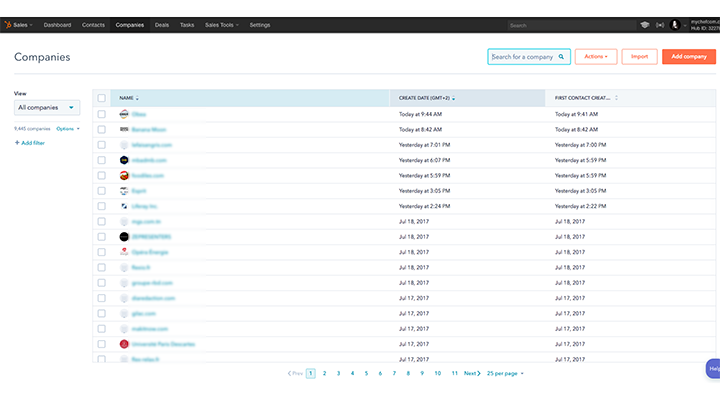Go to the Next page link

(x=472, y=373)
